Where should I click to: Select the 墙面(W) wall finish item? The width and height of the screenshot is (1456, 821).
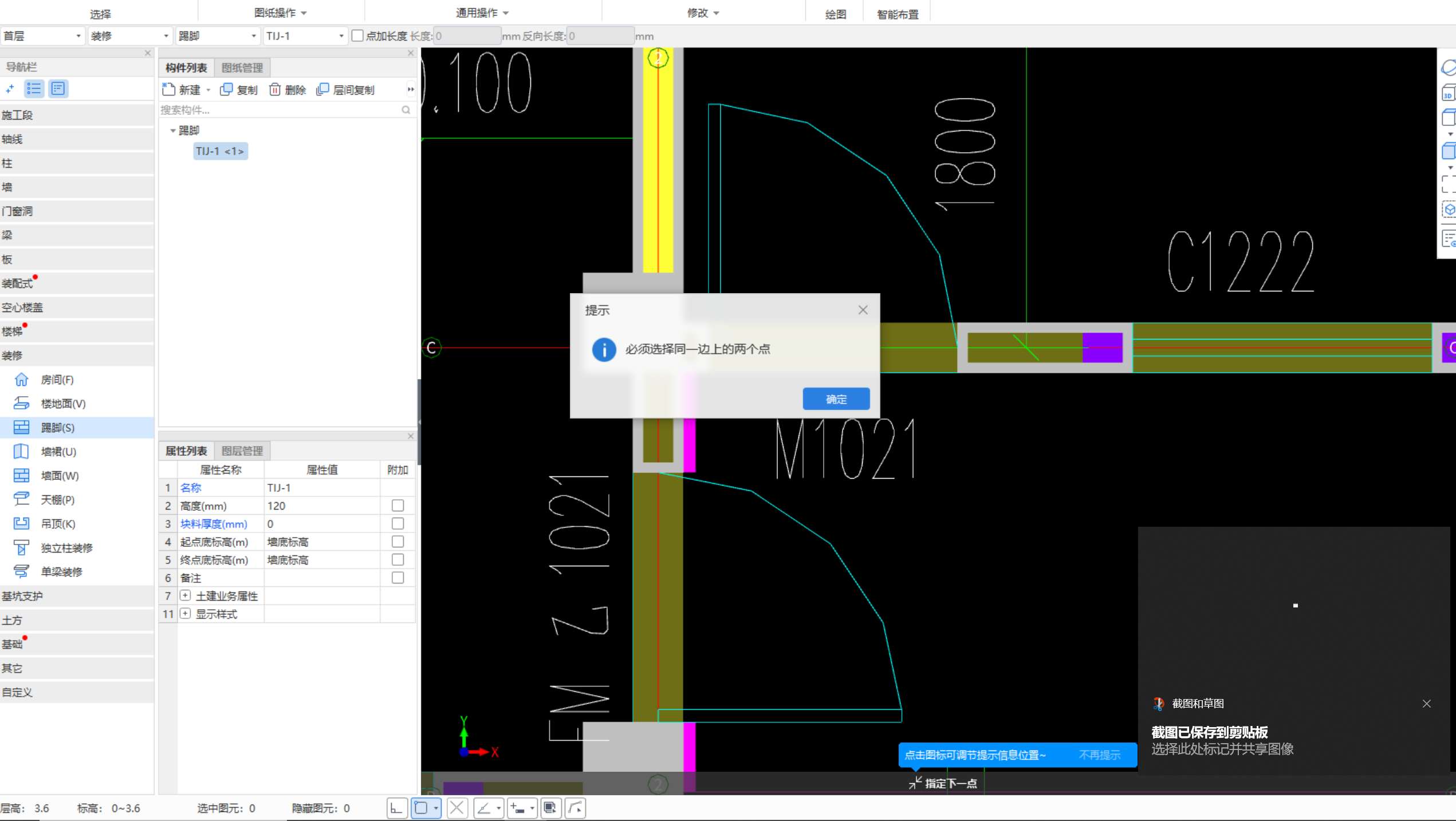click(60, 476)
